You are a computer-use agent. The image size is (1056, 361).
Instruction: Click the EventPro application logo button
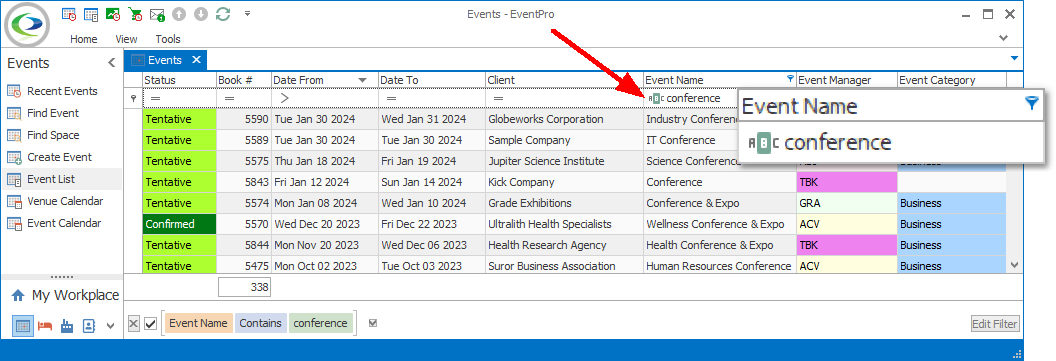(x=28, y=25)
